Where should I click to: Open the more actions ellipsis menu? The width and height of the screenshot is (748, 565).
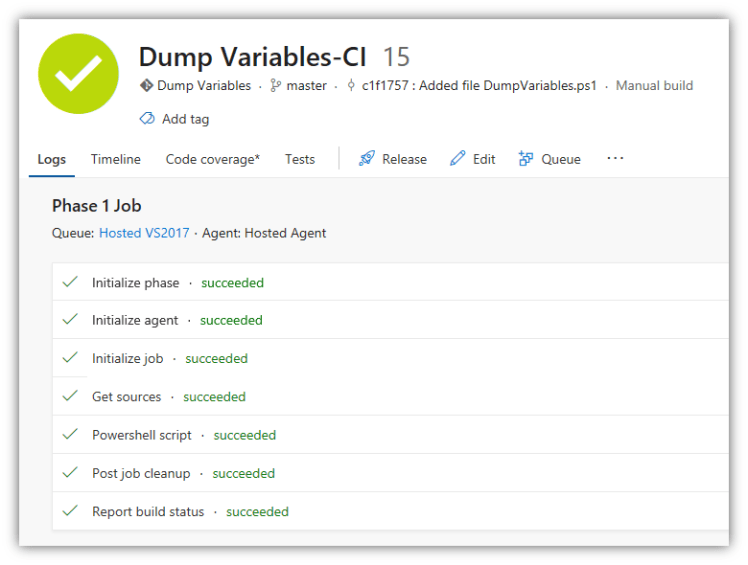point(615,158)
